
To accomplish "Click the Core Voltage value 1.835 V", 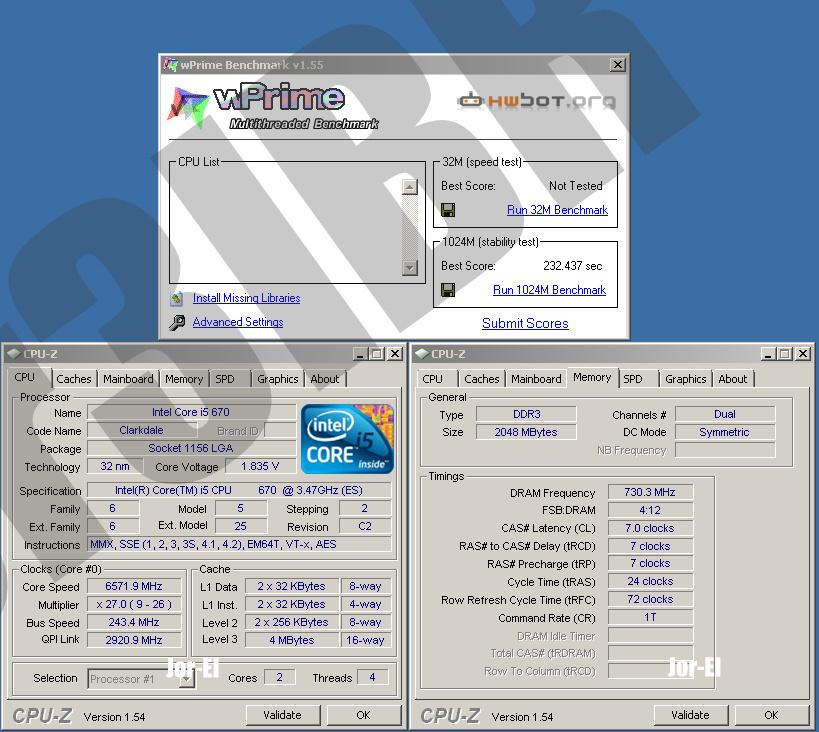I will pyautogui.click(x=260, y=466).
